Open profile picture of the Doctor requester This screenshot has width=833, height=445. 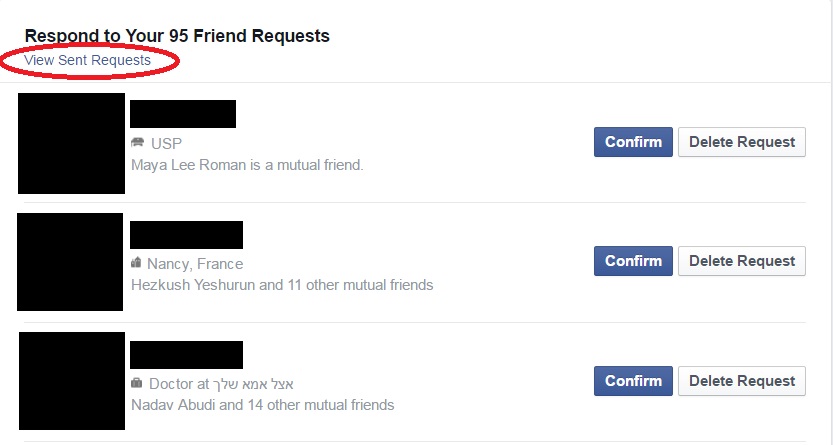(x=71, y=381)
